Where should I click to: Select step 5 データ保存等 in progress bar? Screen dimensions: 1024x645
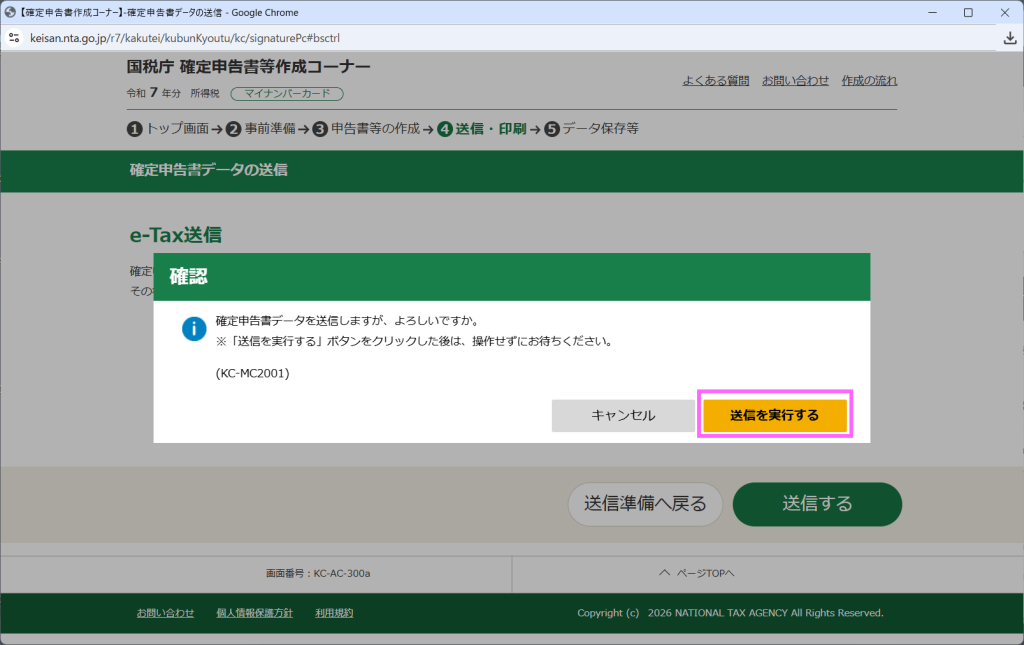592,129
